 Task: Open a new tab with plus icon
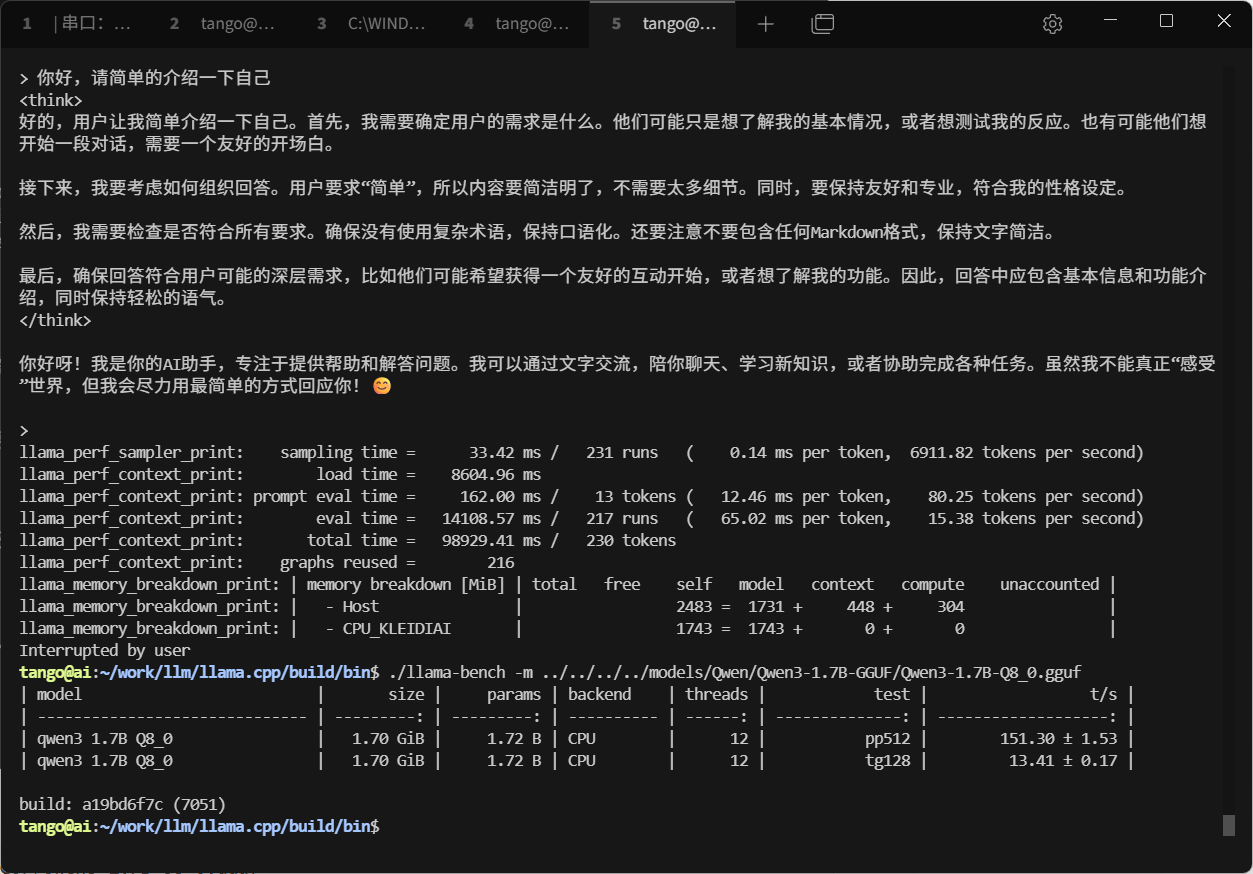click(766, 24)
